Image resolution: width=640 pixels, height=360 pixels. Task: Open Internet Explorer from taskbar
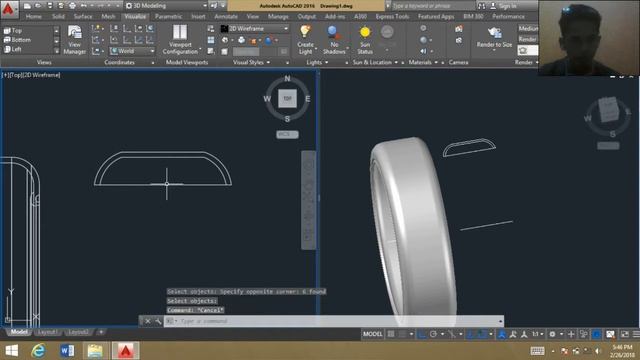click(38, 351)
